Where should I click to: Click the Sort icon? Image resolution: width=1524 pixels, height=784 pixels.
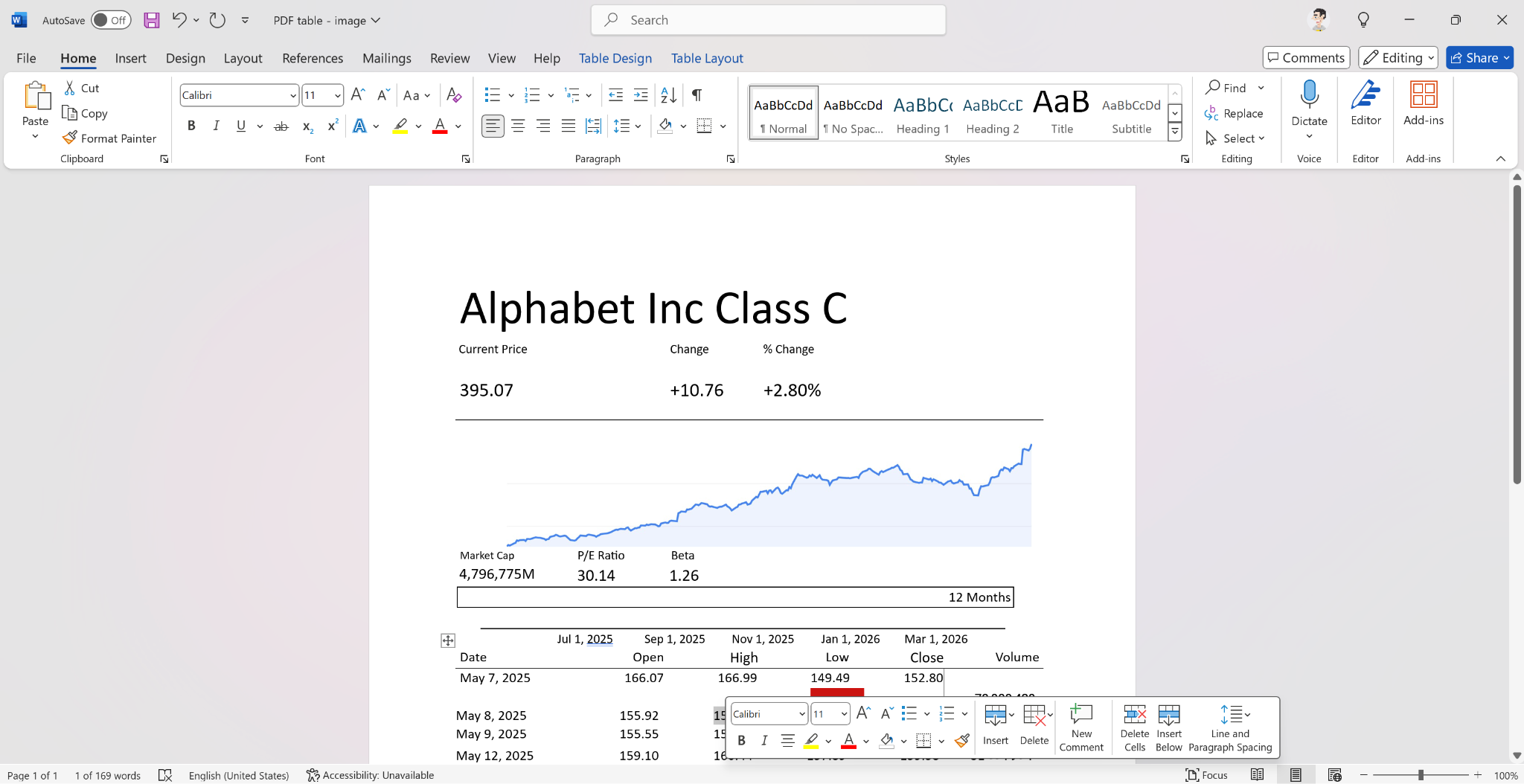pos(669,95)
